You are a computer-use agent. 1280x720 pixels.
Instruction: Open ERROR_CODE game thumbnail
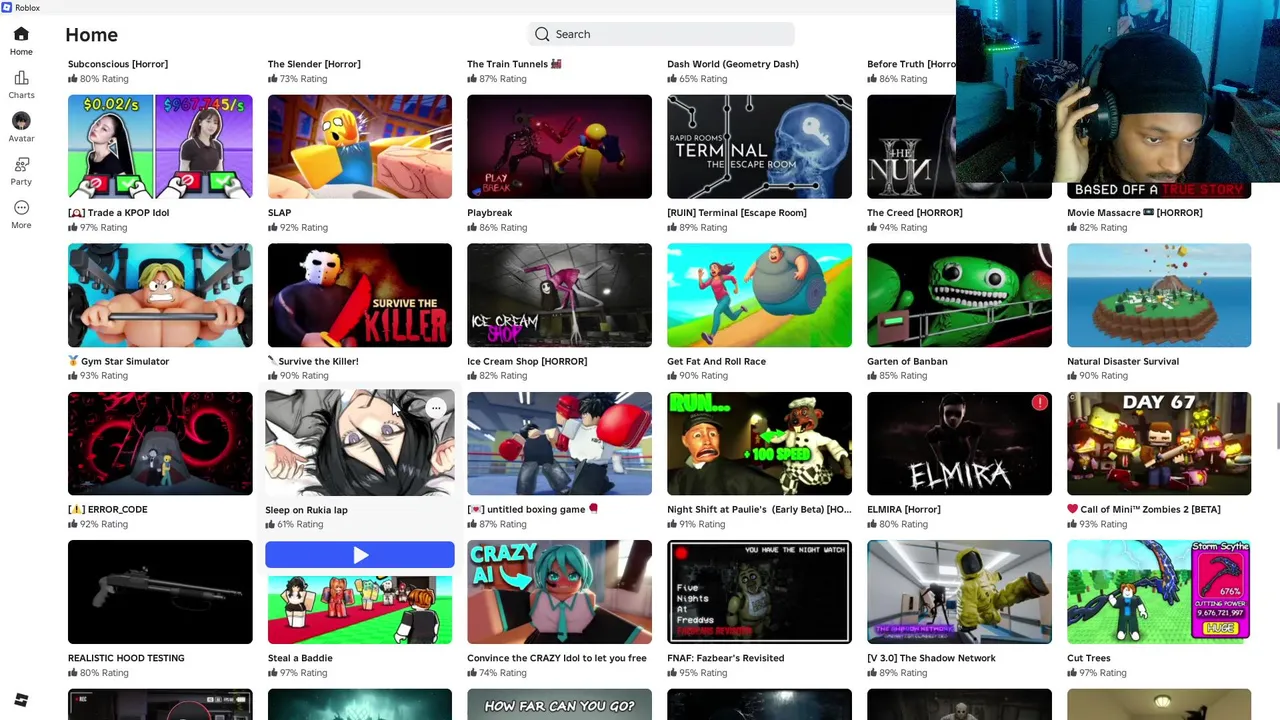[x=160, y=443]
